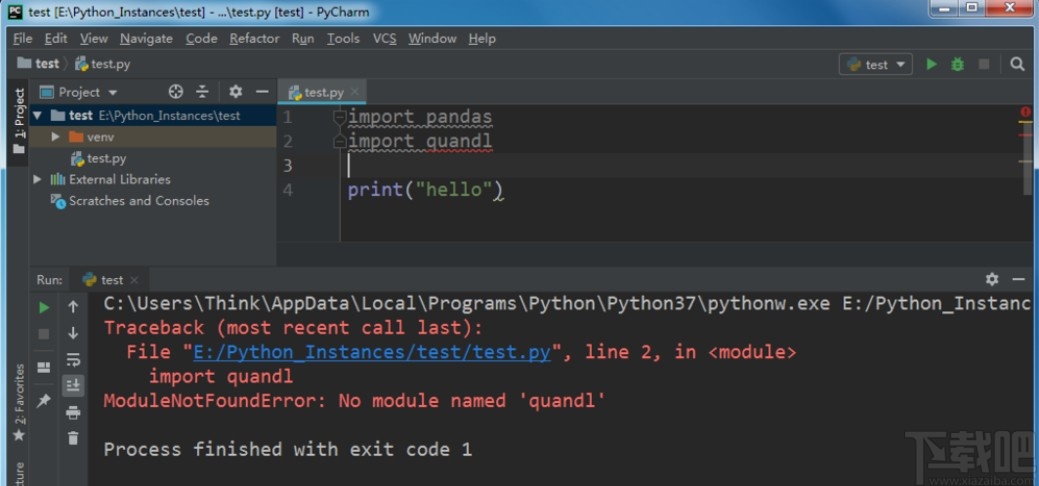
Task: Select Scratches and Consoles item
Action: tap(130, 200)
